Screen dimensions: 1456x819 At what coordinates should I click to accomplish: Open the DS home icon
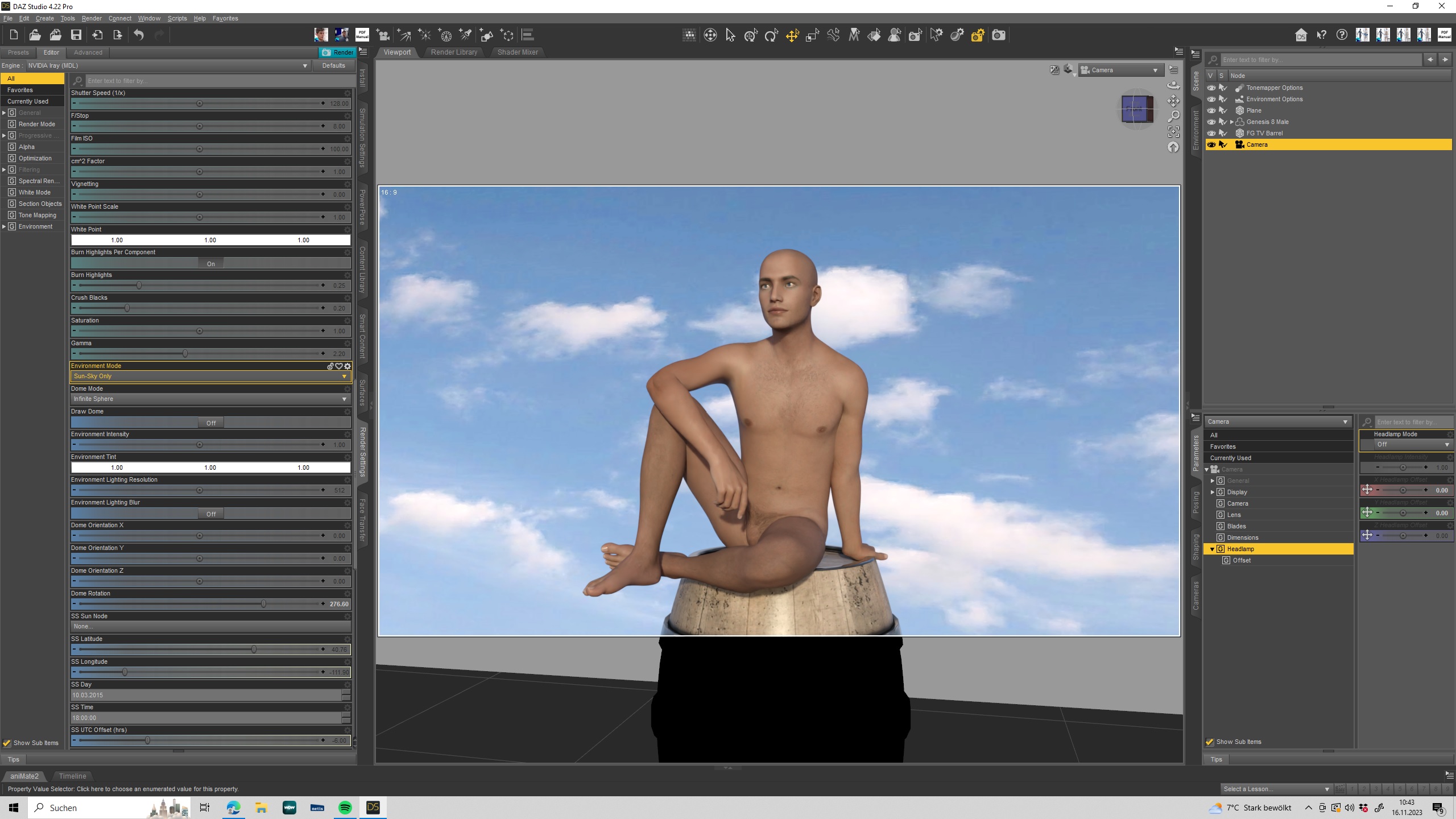coord(1301,36)
